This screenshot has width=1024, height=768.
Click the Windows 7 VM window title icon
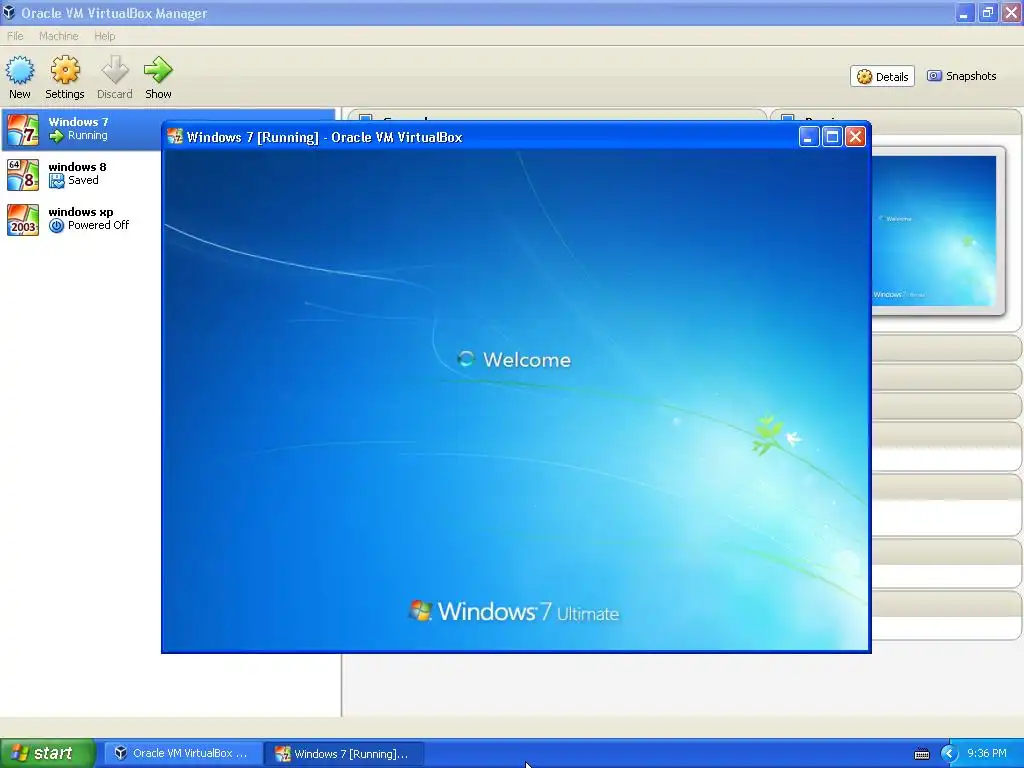[174, 136]
